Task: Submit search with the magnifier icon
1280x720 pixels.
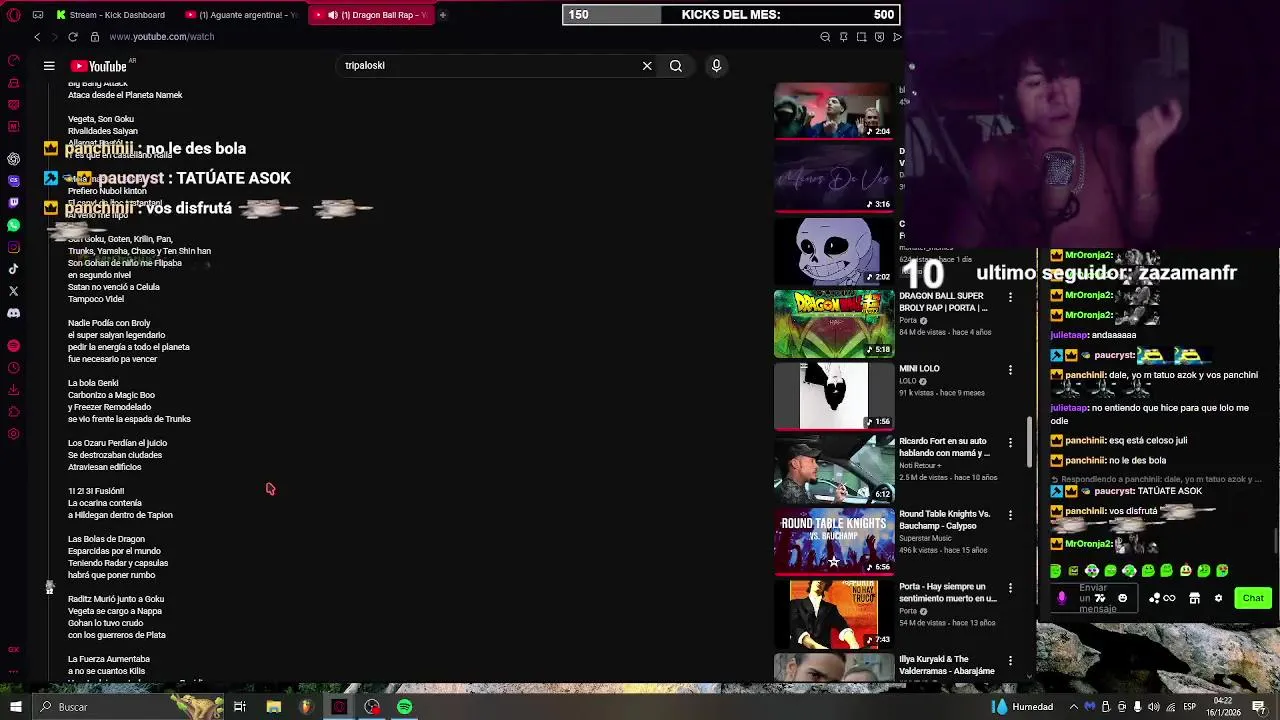Action: click(676, 66)
